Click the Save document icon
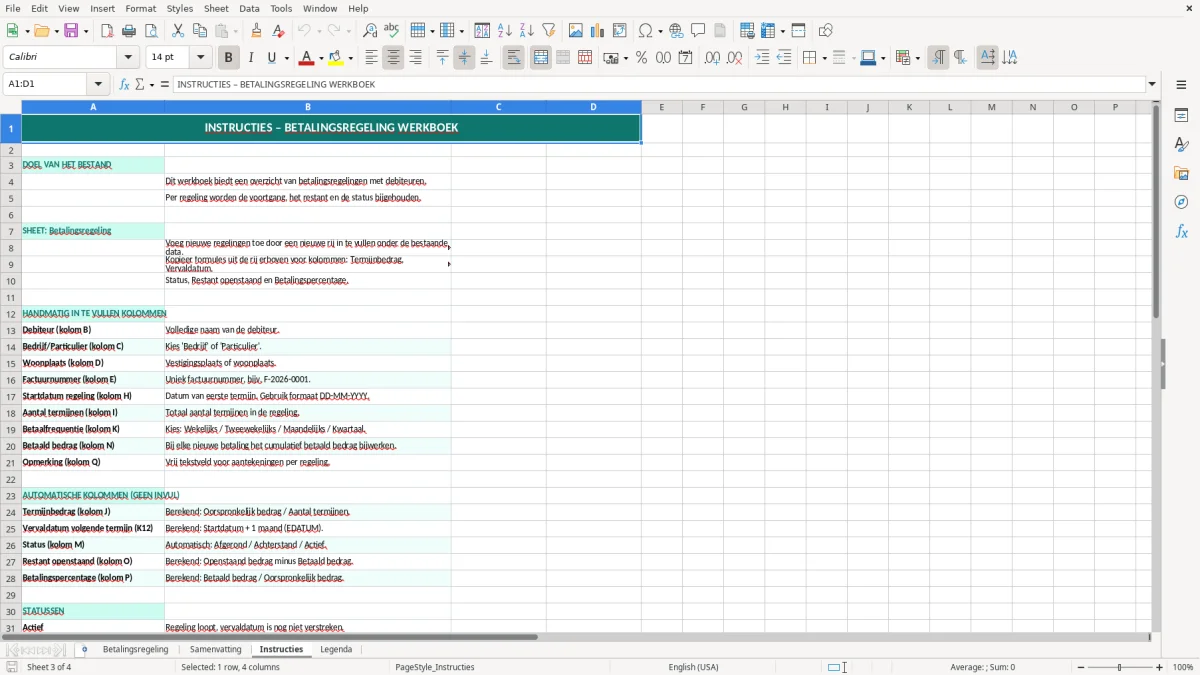Screen dimensions: 1200x675 72,30
